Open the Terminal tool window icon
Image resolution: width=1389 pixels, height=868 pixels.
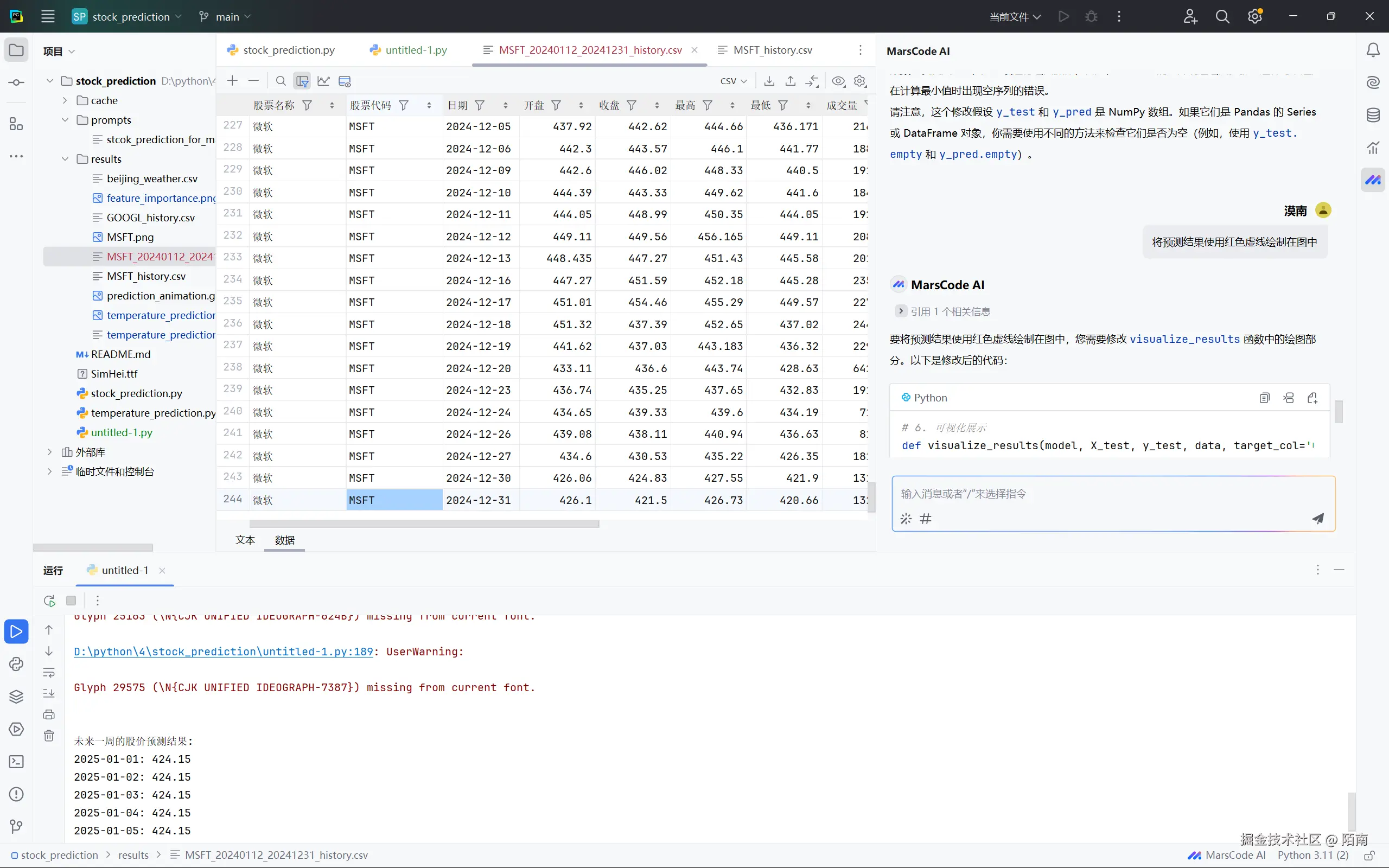pyautogui.click(x=16, y=762)
